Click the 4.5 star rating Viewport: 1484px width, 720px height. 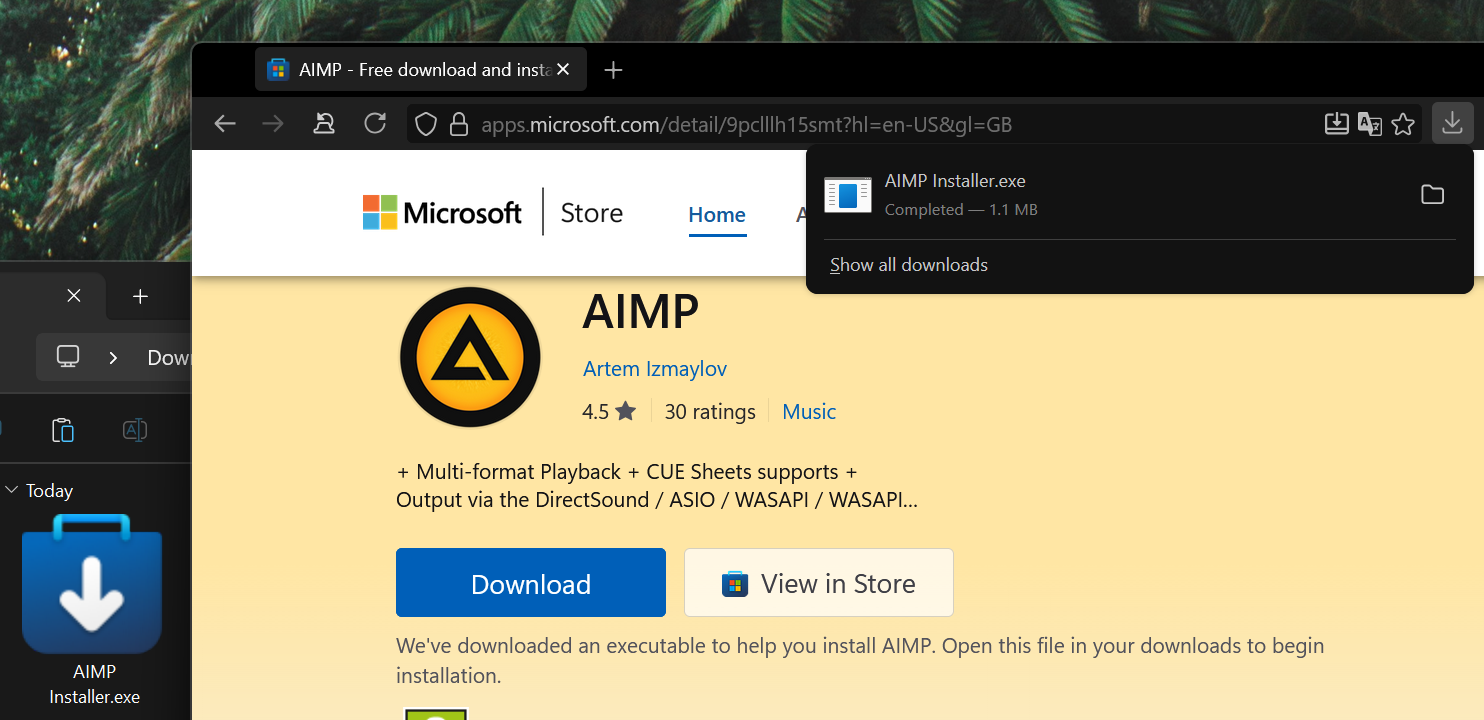[x=609, y=412]
